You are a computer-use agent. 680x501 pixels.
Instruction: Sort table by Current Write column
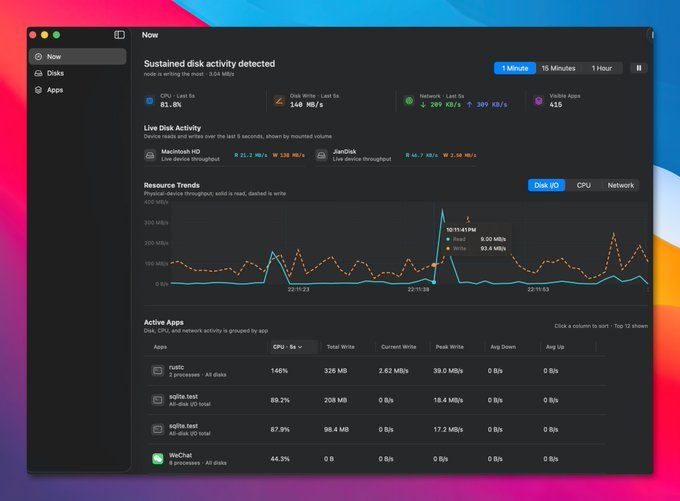[x=398, y=347]
